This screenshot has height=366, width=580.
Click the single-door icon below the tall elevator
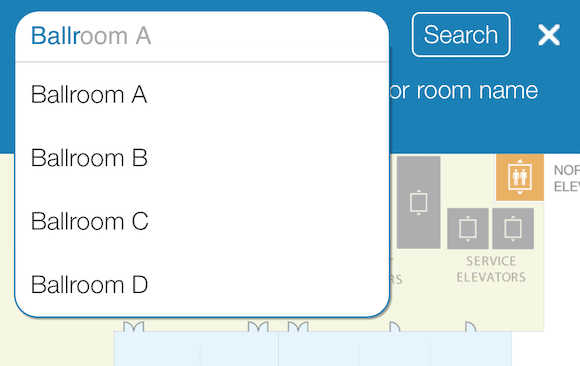[x=395, y=327]
